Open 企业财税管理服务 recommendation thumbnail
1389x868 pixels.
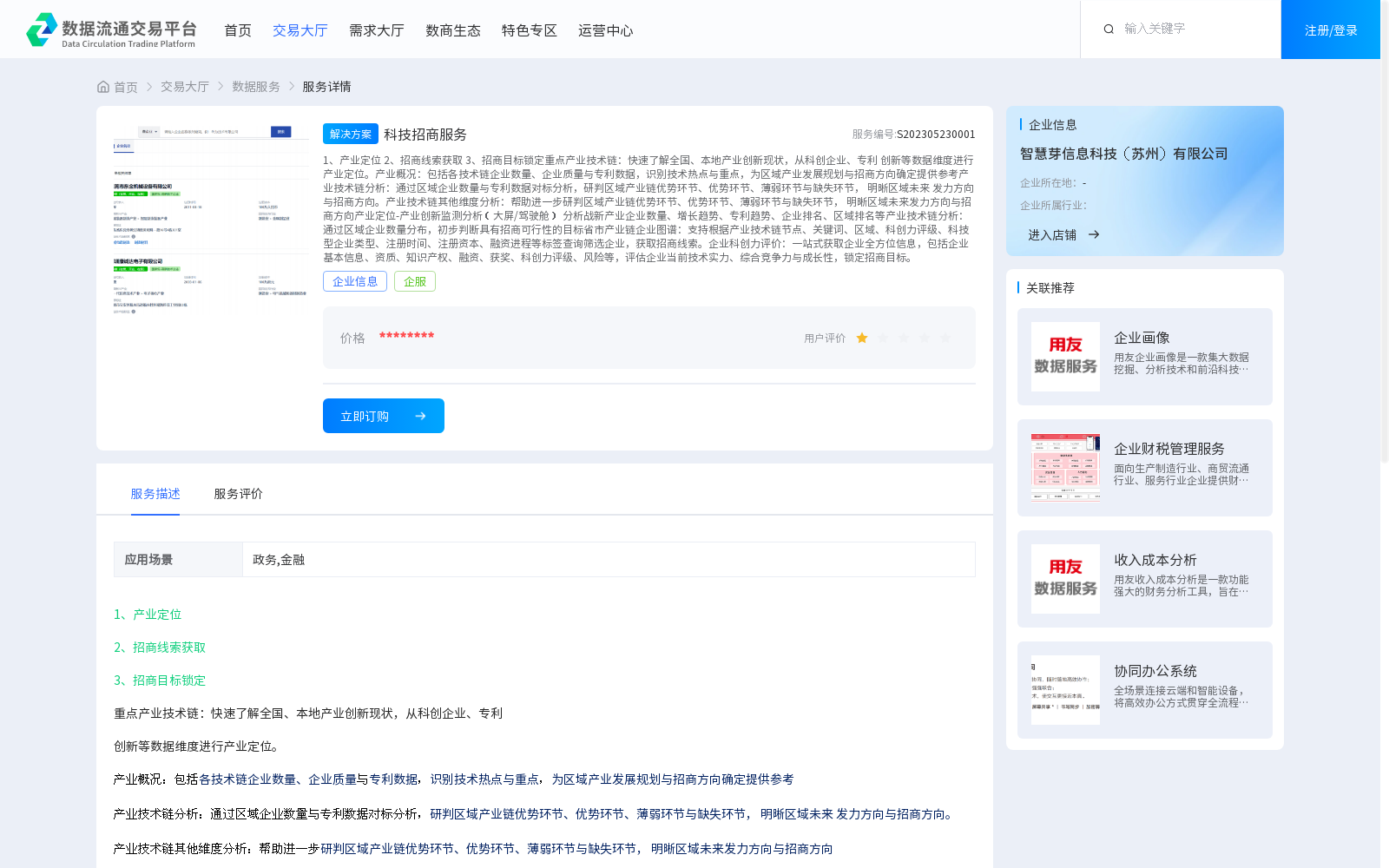coord(1065,468)
